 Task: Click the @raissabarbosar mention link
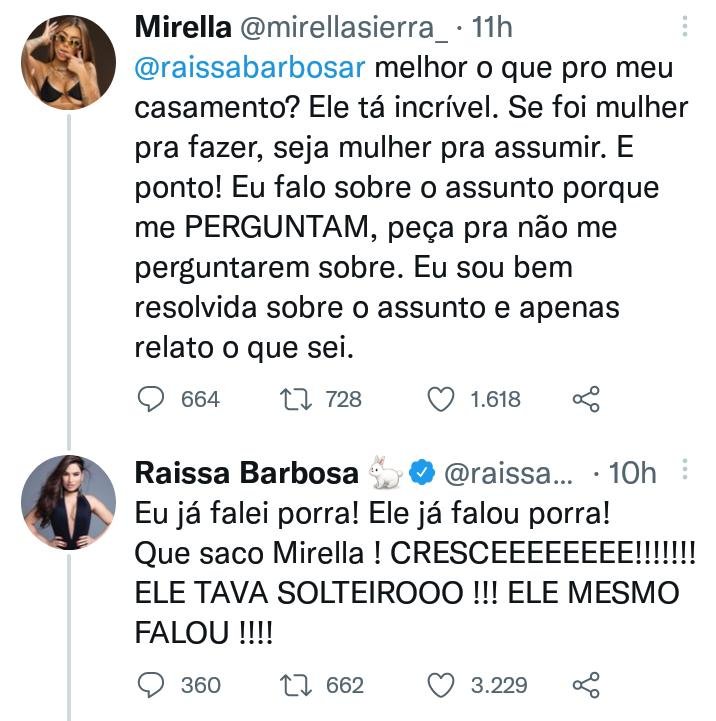[x=250, y=68]
